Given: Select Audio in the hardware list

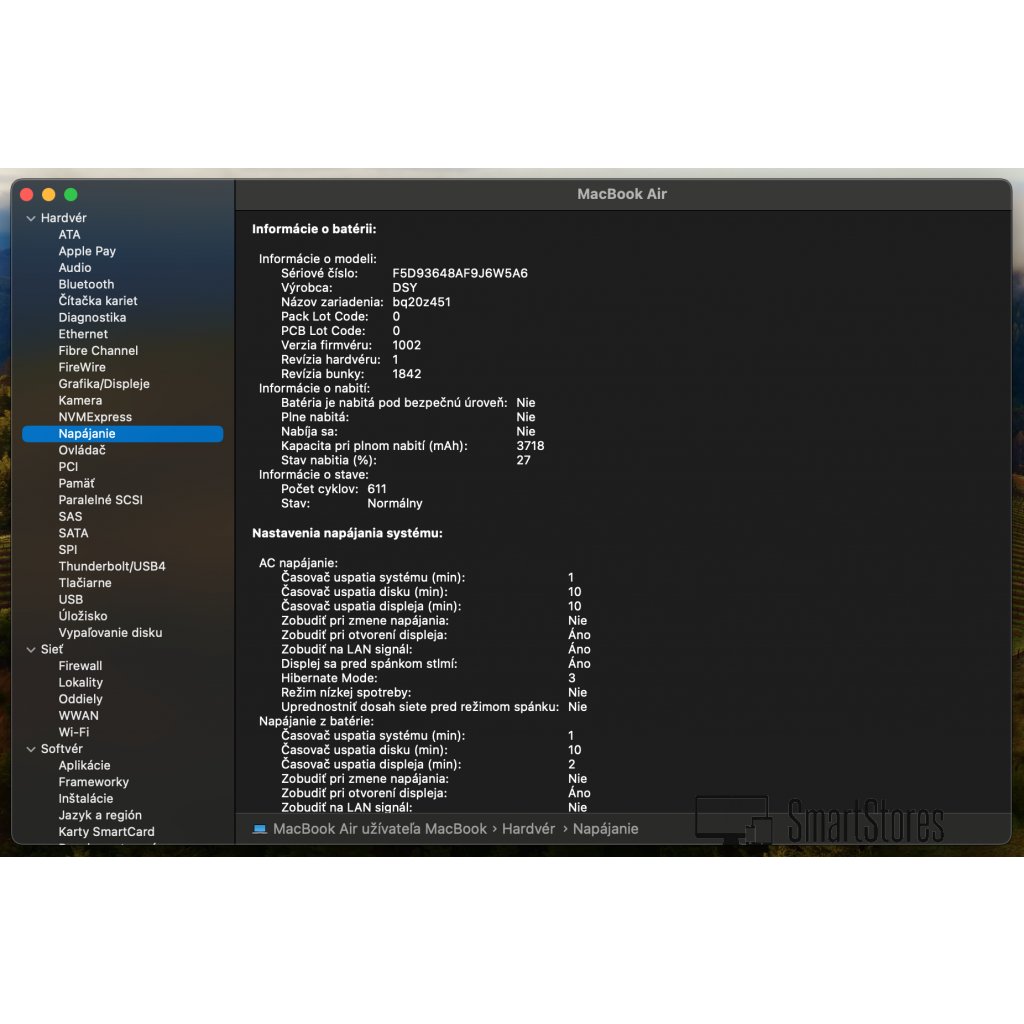Looking at the screenshot, I should pyautogui.click(x=74, y=268).
